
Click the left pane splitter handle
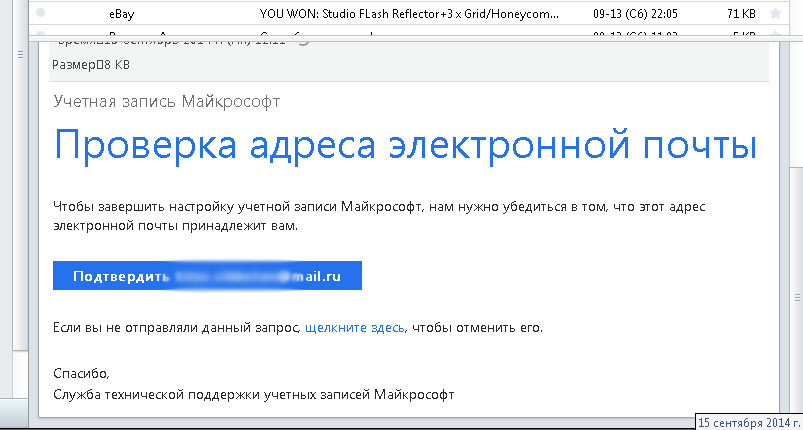20,54
